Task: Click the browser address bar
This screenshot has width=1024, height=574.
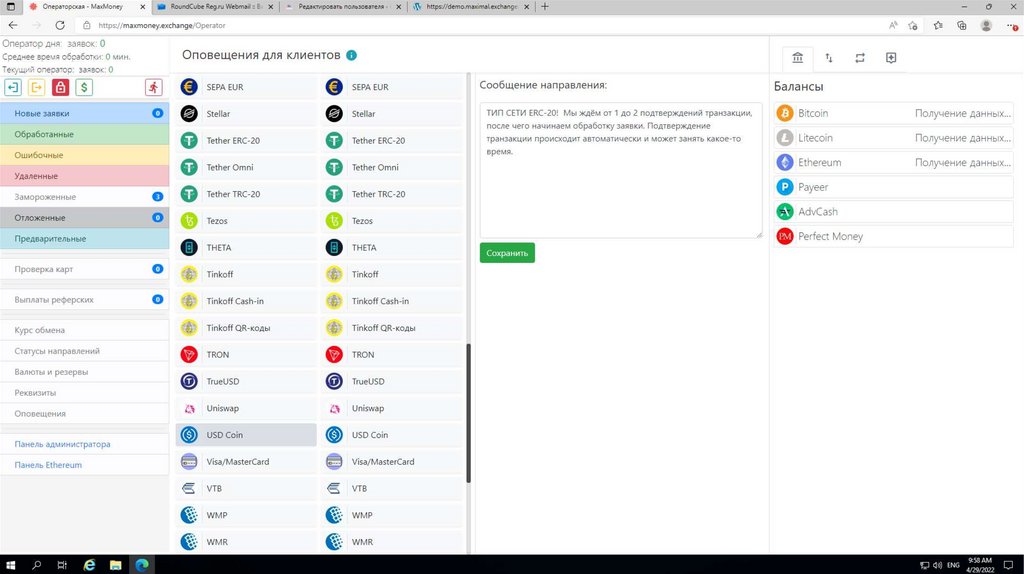Action: (x=480, y=25)
